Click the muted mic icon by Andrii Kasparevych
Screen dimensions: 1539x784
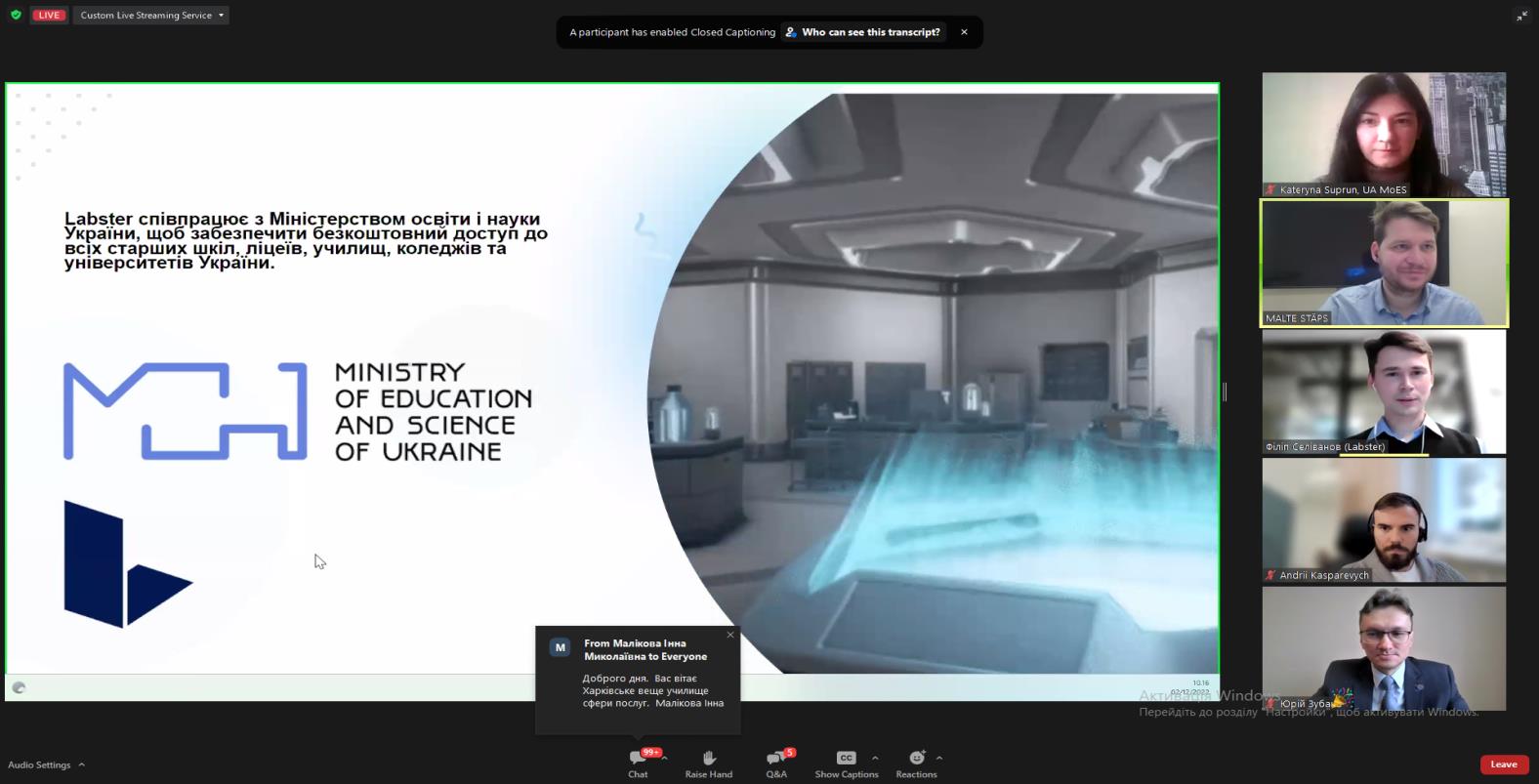pyautogui.click(x=1270, y=575)
